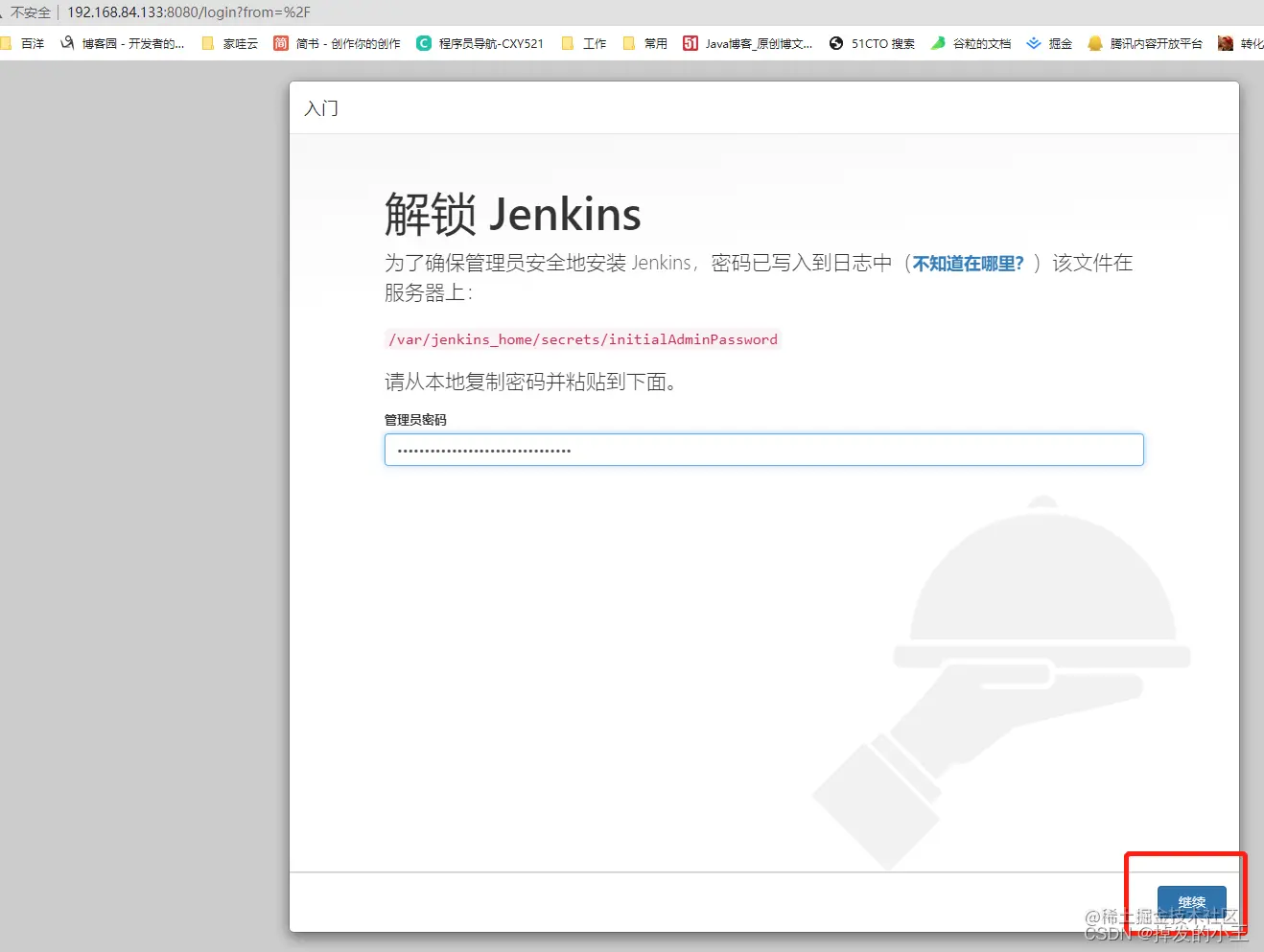
Task: Click the 博客园 developer bookmark icon
Action: click(66, 43)
